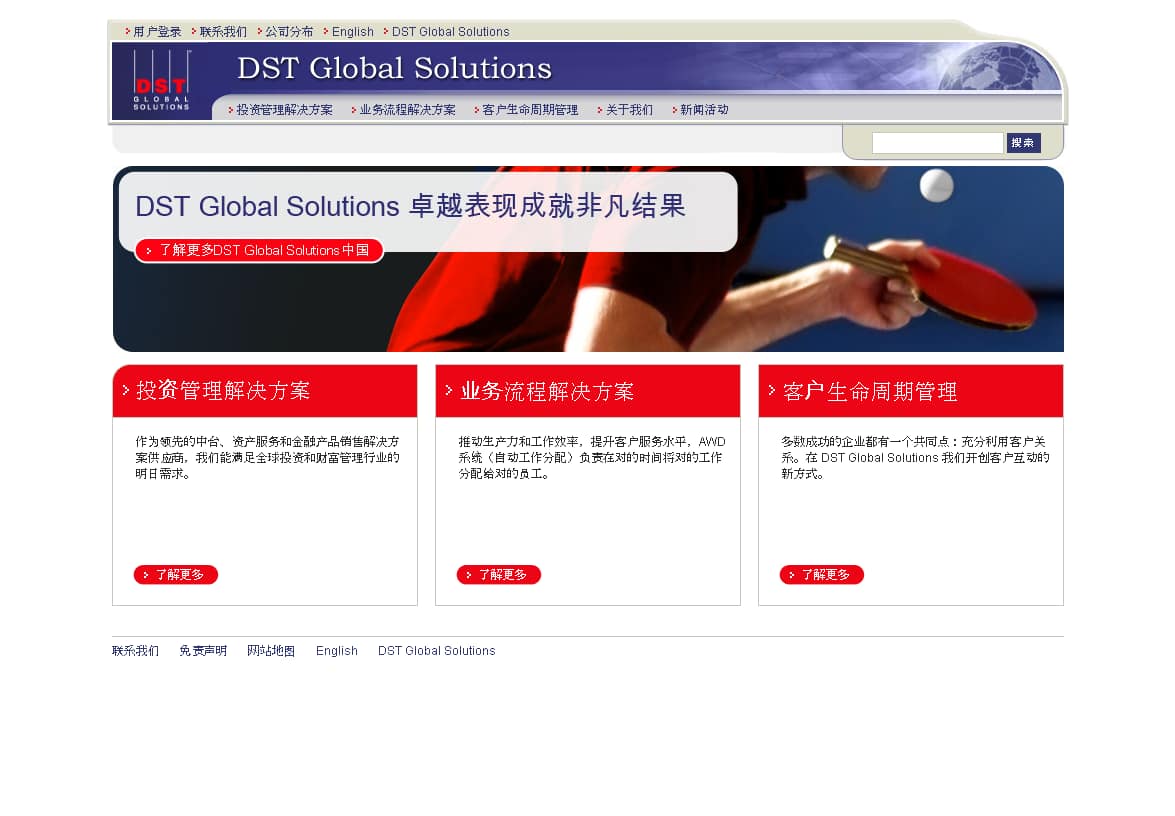Screen dimensions: 1175x816
Task: Switch to English in top bar
Action: (352, 32)
